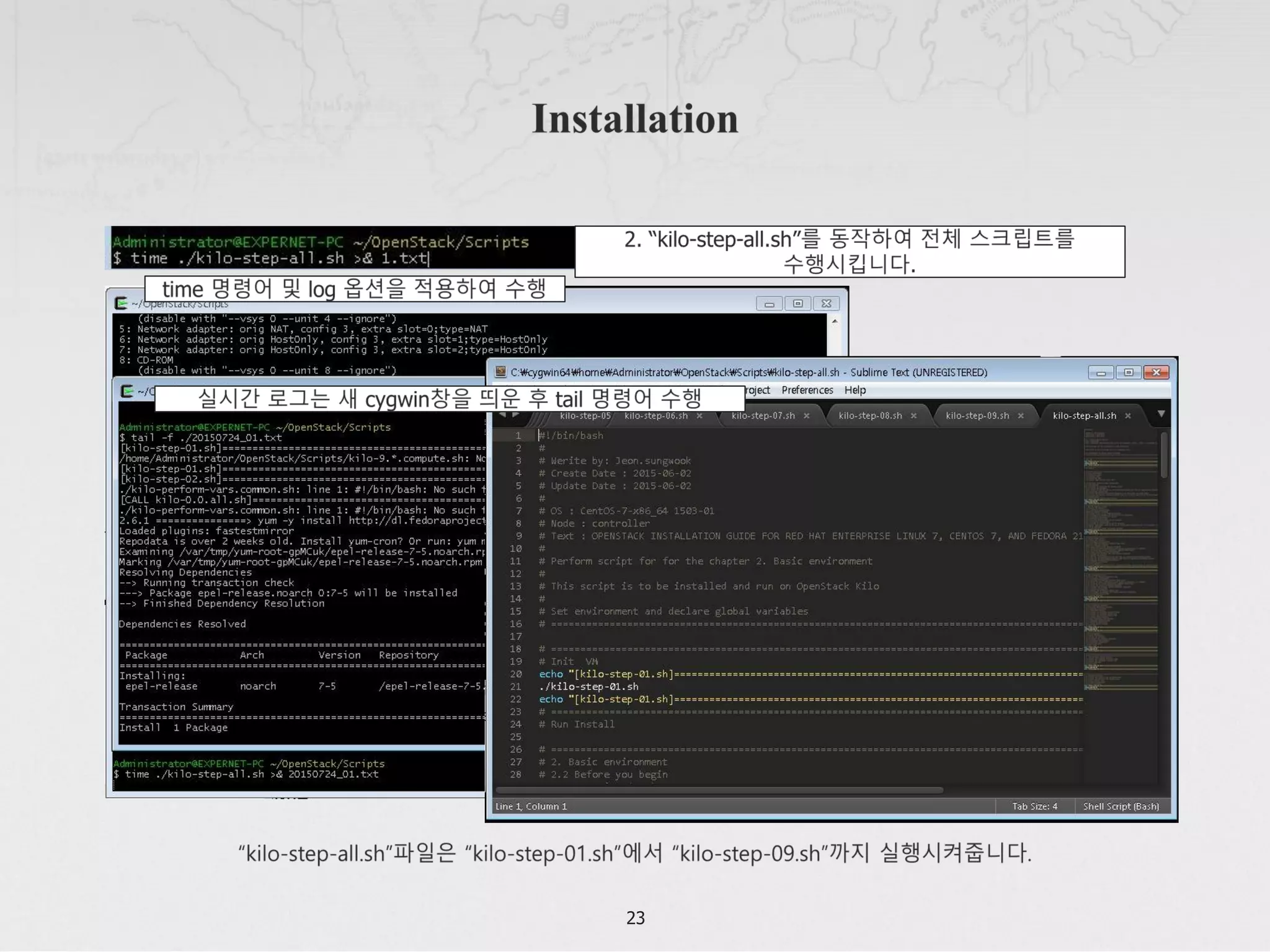Open the Help menu
The image size is (1270, 952).
click(x=855, y=390)
